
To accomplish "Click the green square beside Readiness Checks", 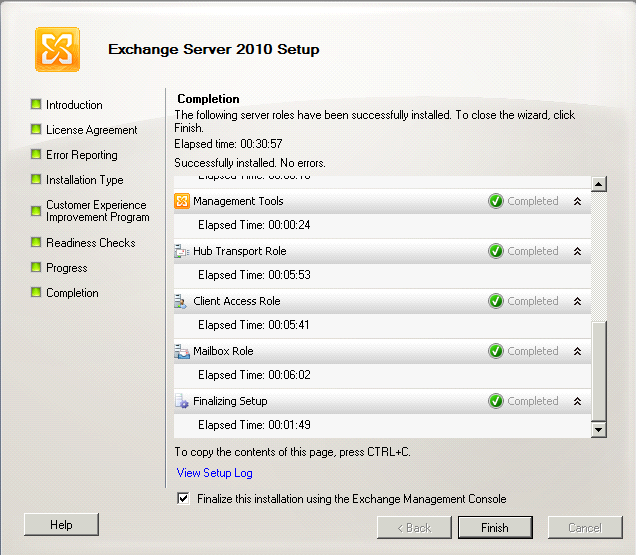I will (36, 242).
